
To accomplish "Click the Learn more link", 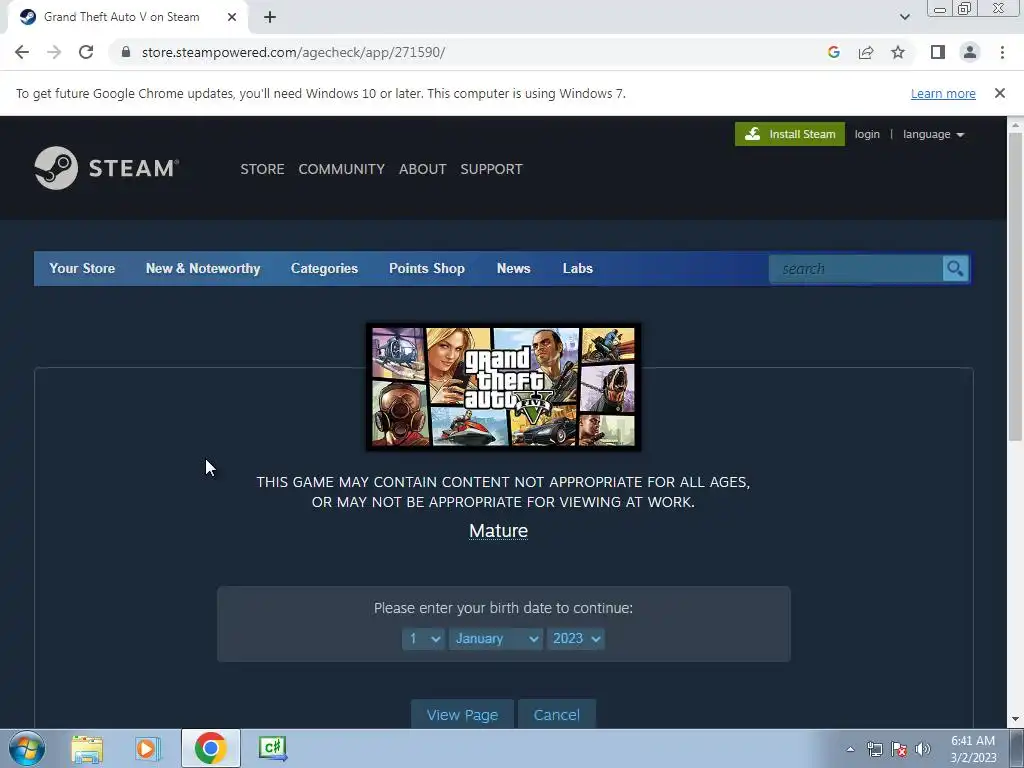I will point(943,93).
